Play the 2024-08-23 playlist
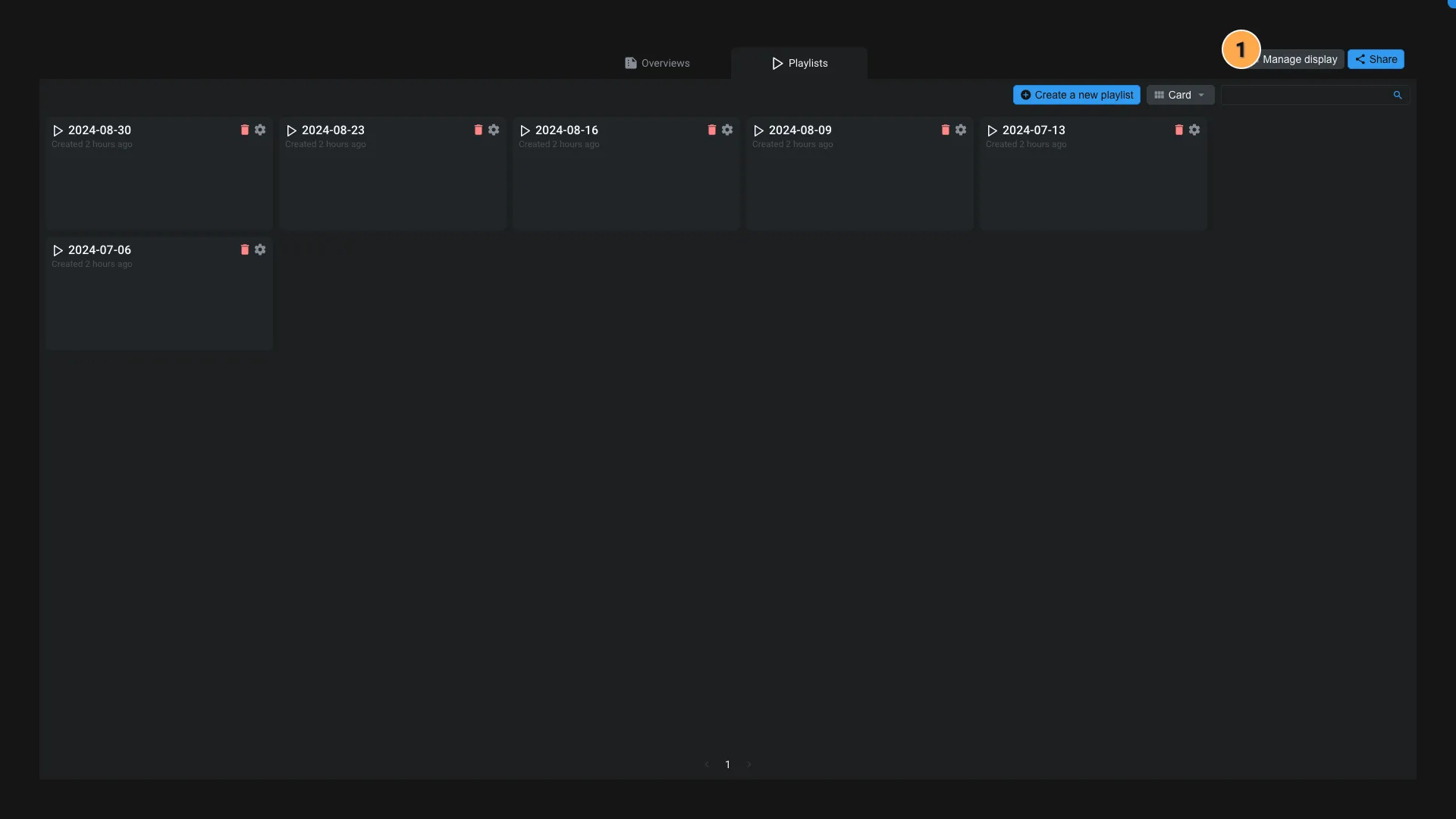The width and height of the screenshot is (1456, 819). click(291, 130)
